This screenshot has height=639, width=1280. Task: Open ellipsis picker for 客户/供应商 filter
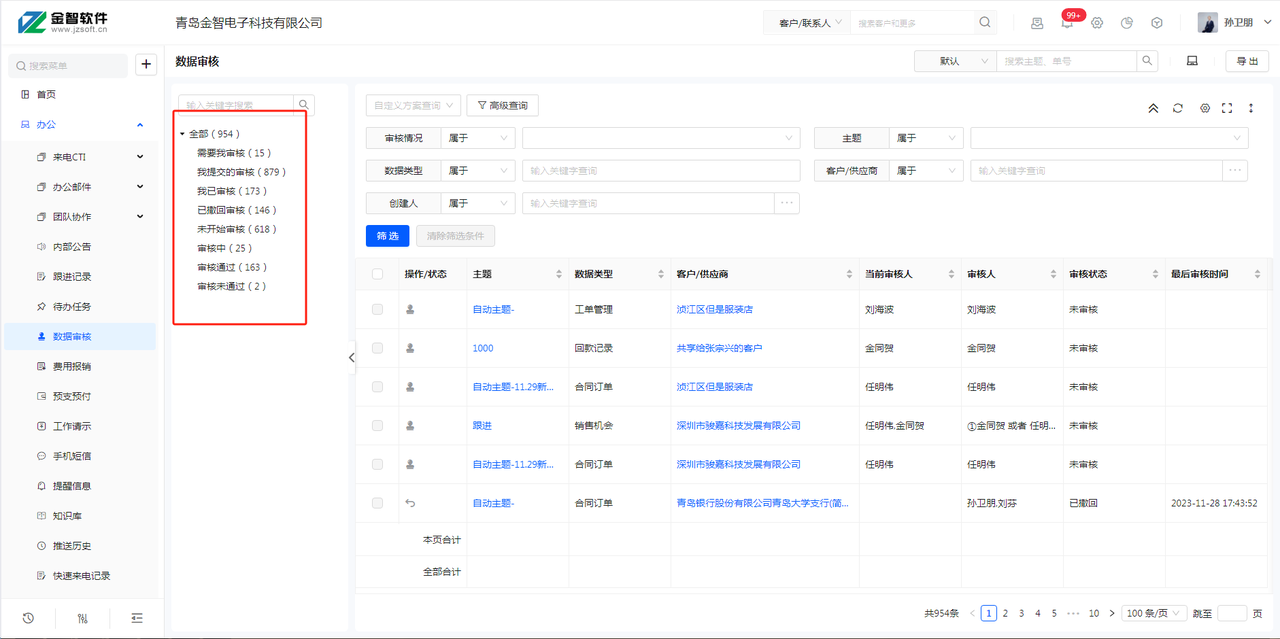pos(1236,170)
